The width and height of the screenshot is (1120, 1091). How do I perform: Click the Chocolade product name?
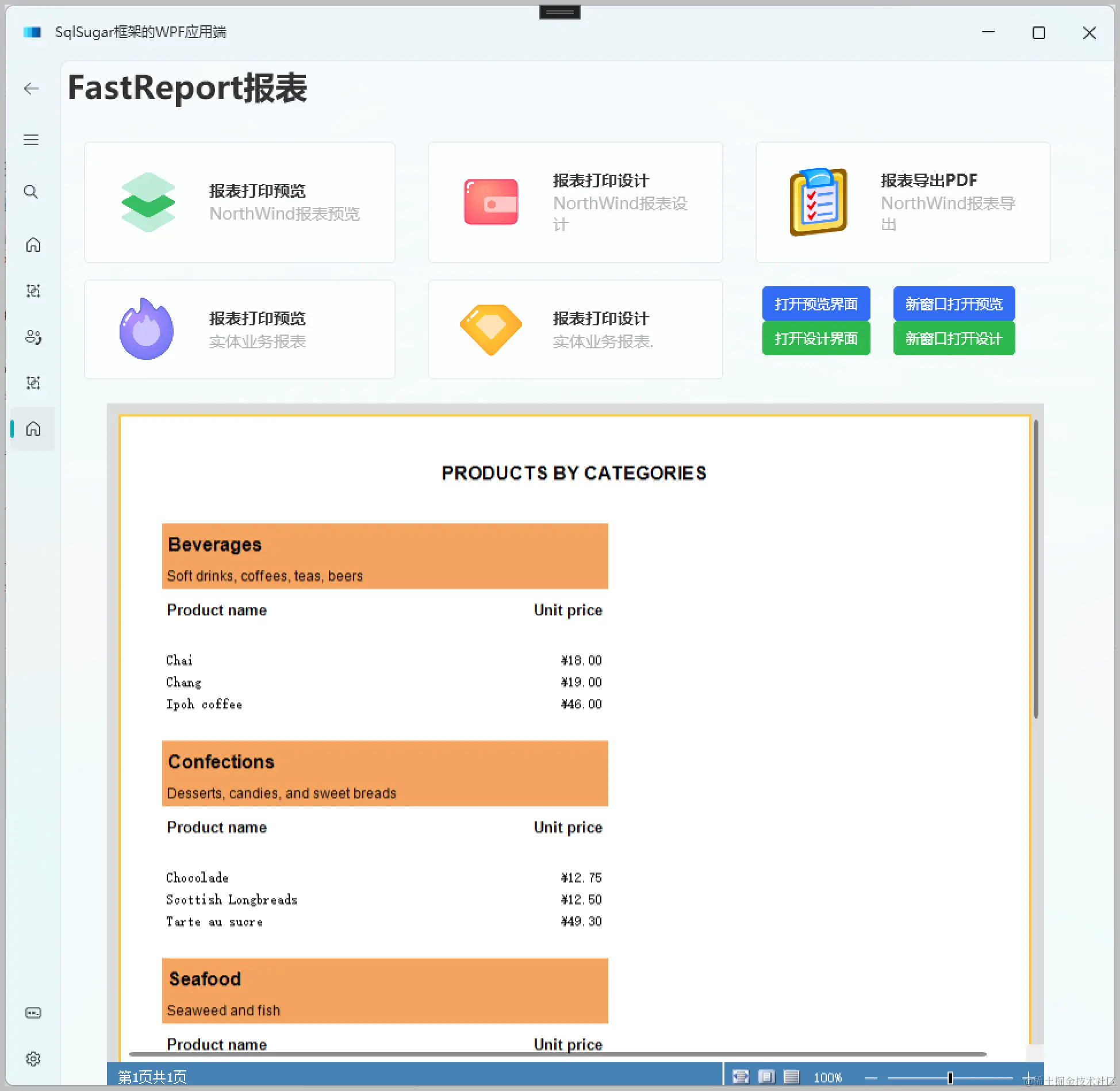197,877
